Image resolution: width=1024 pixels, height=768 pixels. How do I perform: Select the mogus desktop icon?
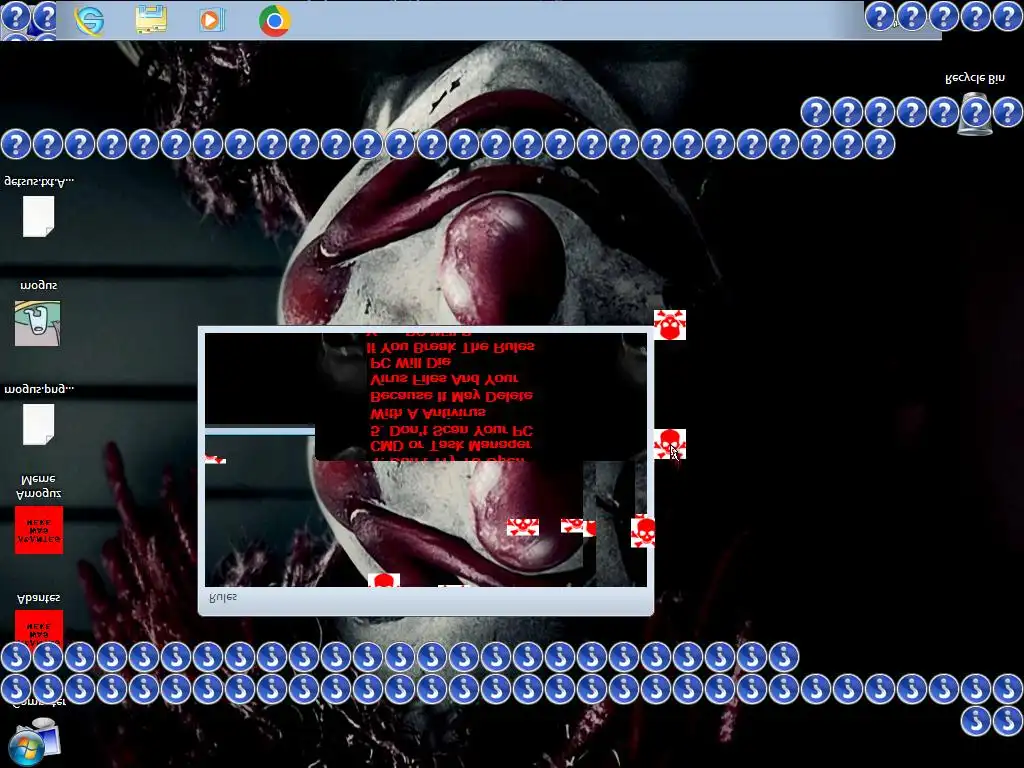pos(38,323)
